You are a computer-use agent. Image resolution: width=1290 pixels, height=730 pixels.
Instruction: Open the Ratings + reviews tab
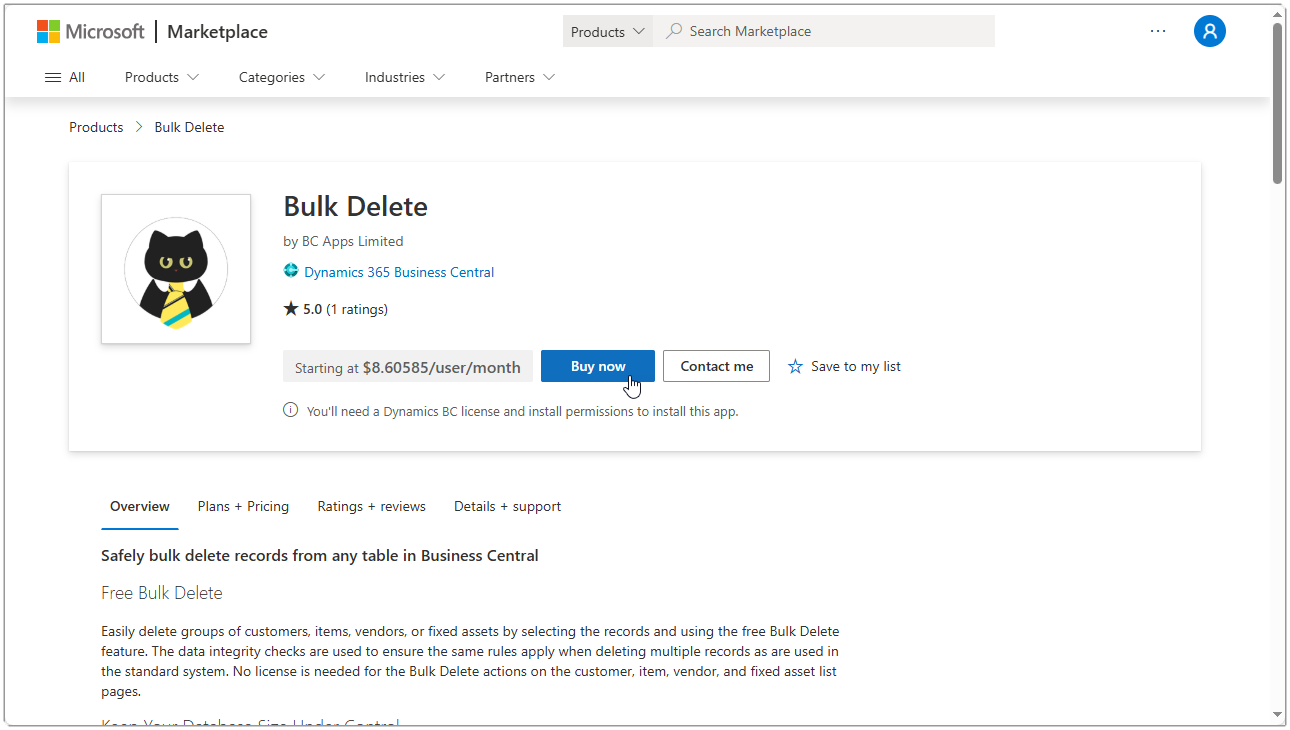tap(371, 506)
